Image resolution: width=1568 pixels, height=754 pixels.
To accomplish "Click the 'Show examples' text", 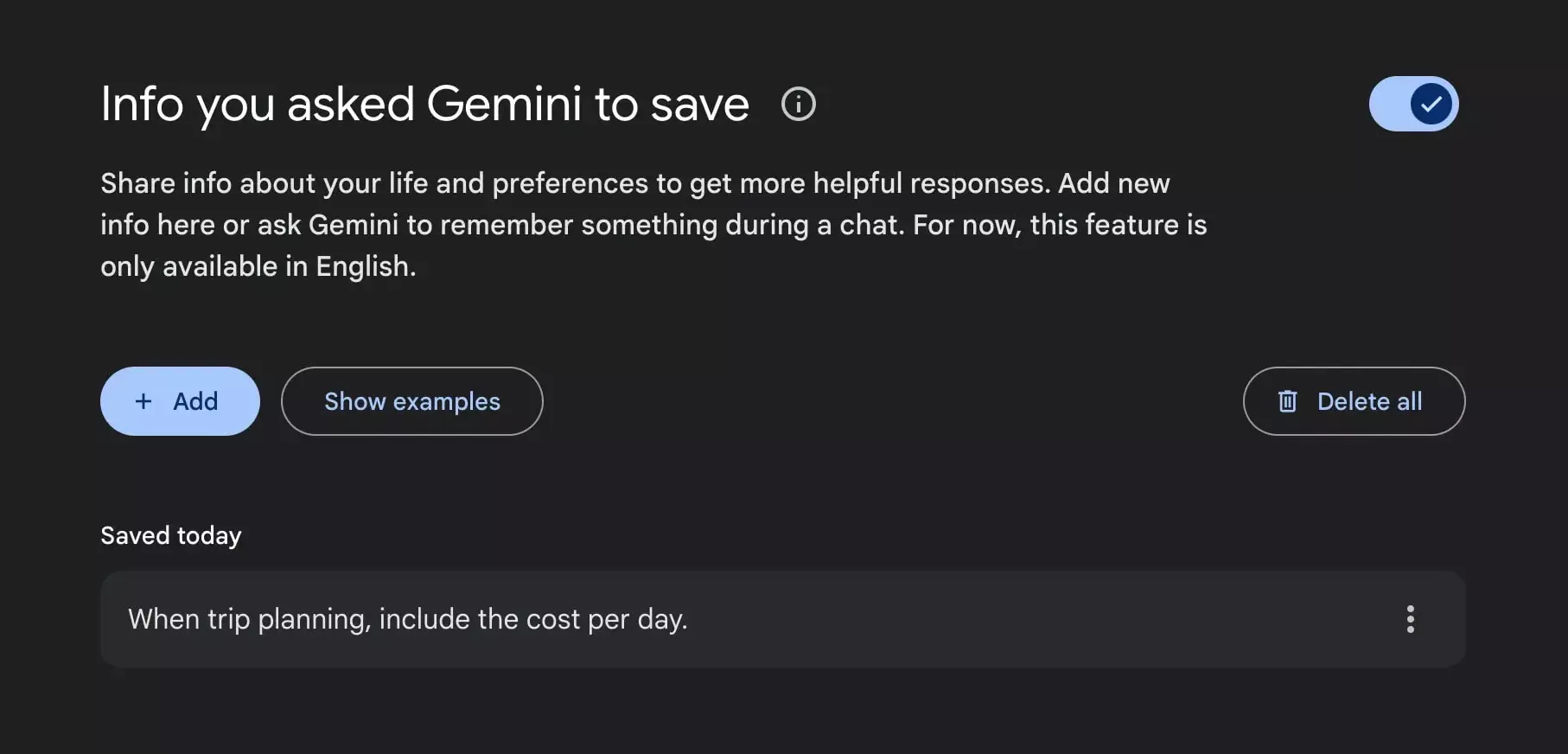I will click(411, 402).
